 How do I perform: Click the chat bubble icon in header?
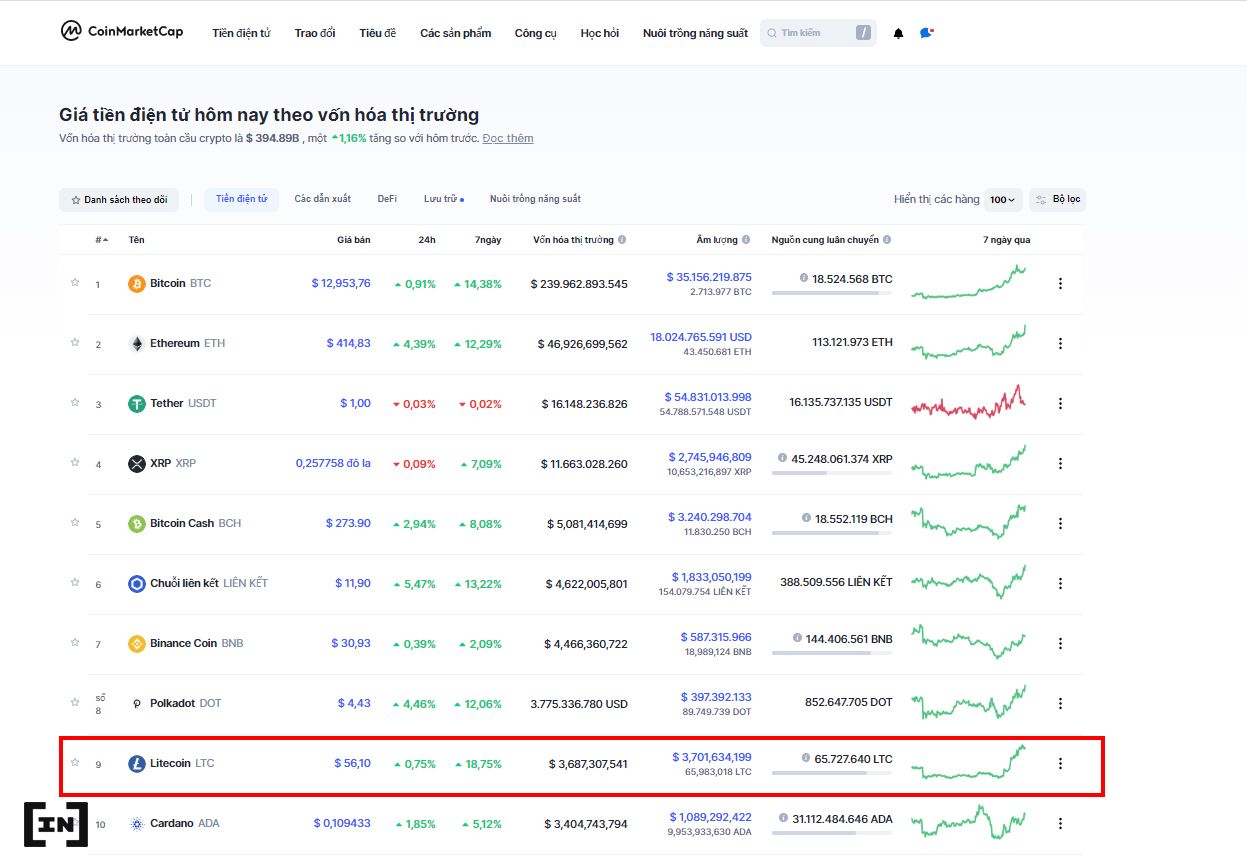coord(927,33)
